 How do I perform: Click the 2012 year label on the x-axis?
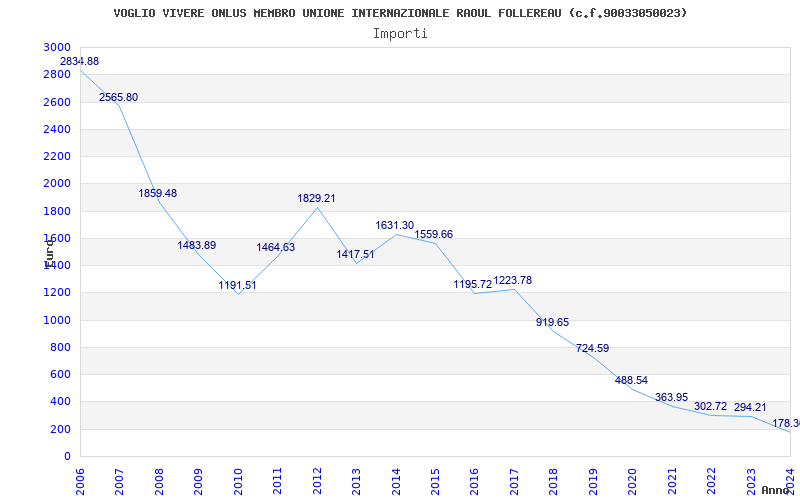[317, 479]
